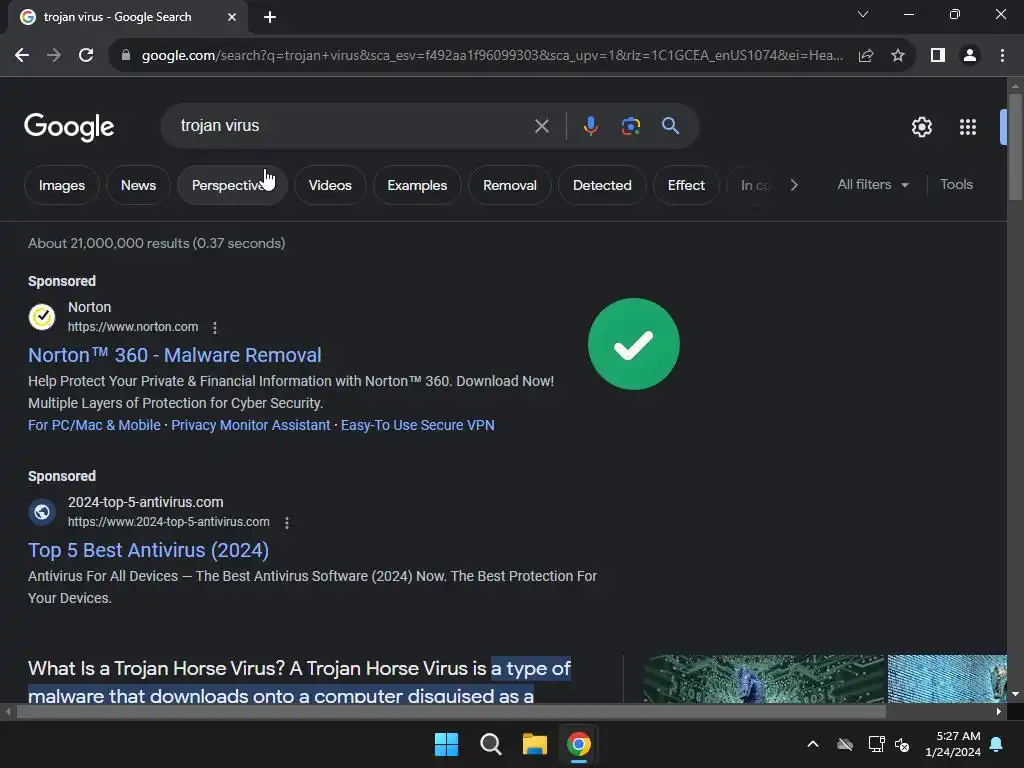Image resolution: width=1024 pixels, height=768 pixels.
Task: Click the Norton favicon
Action: coord(42,317)
